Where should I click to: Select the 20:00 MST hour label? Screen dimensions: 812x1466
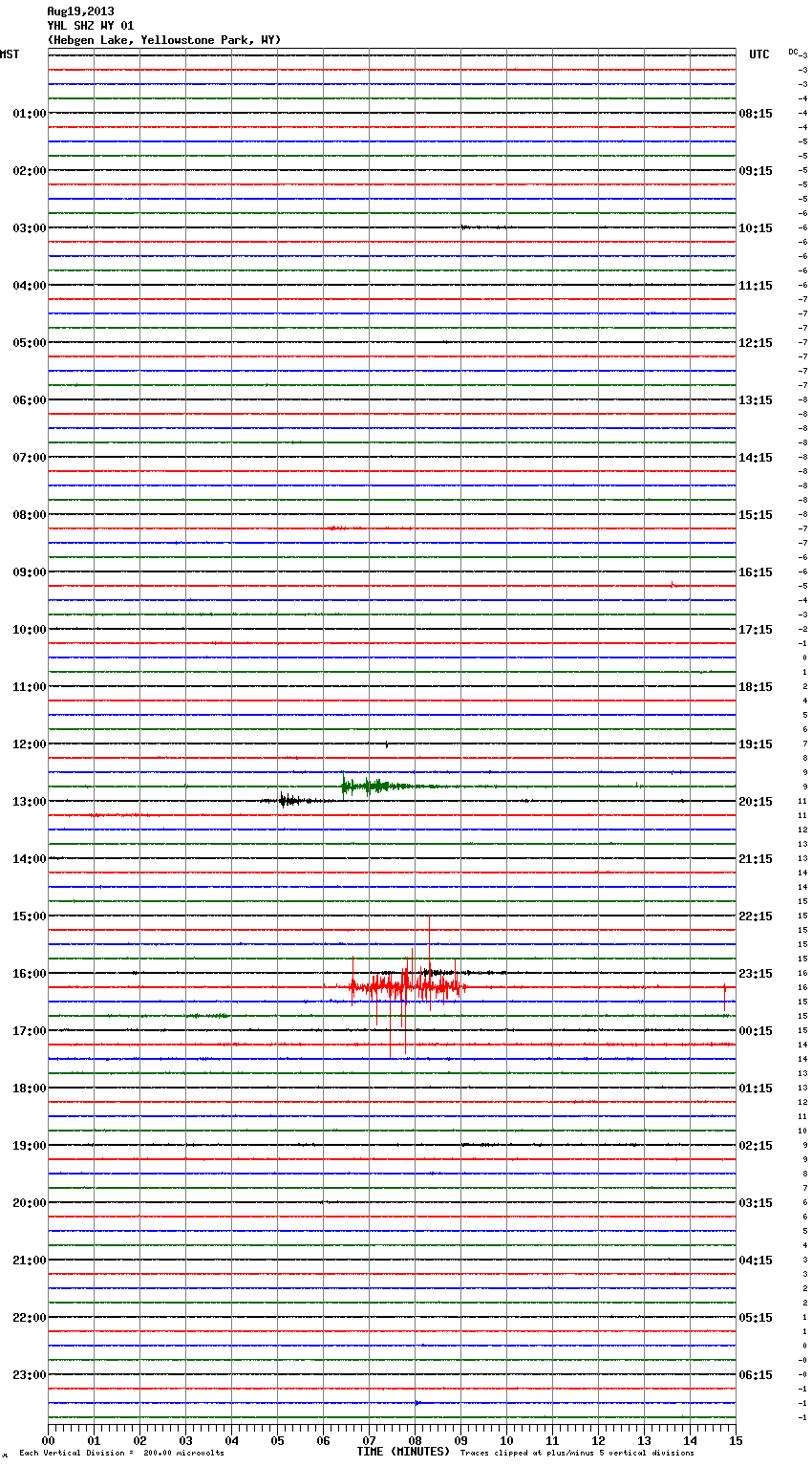coord(30,1203)
